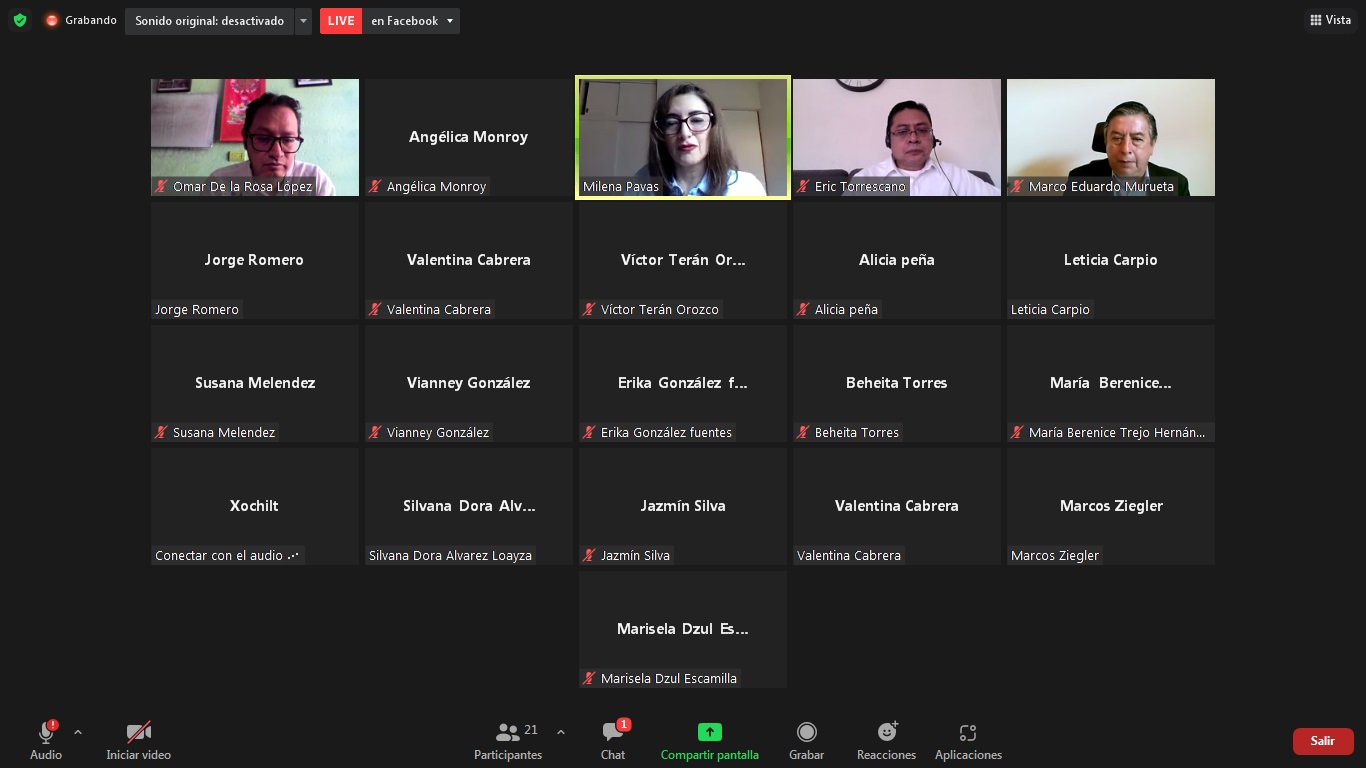Click the Grabar record icon
The width and height of the screenshot is (1366, 768).
(x=807, y=733)
